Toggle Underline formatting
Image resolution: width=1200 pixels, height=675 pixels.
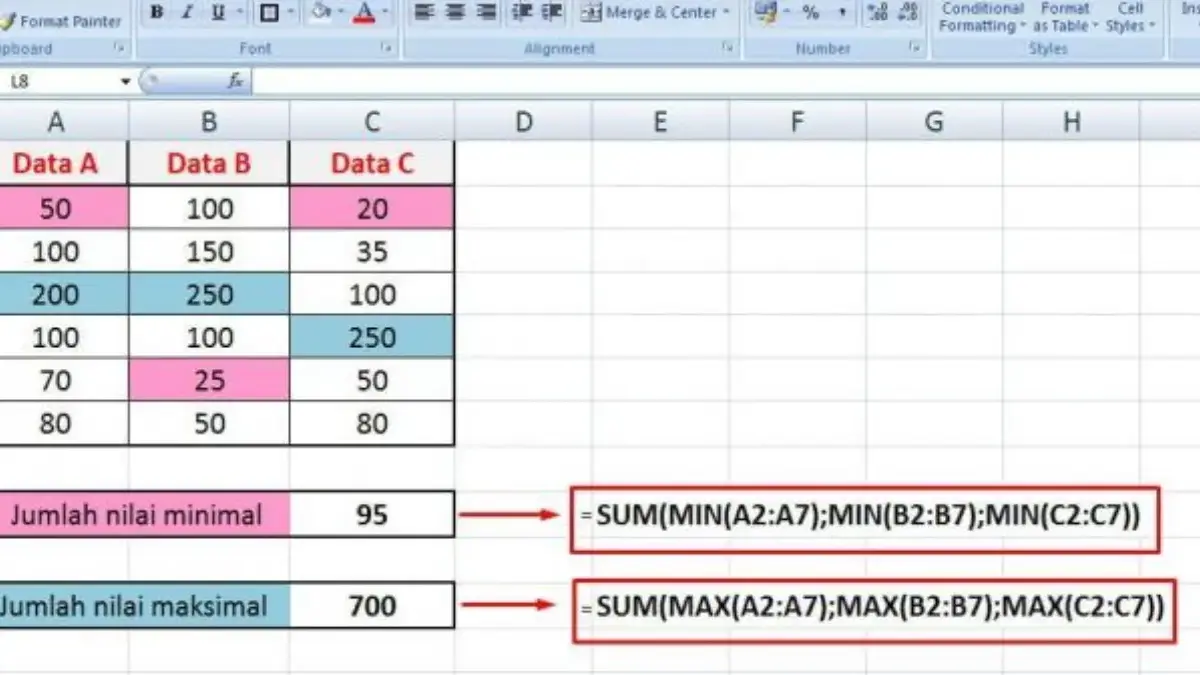point(217,12)
